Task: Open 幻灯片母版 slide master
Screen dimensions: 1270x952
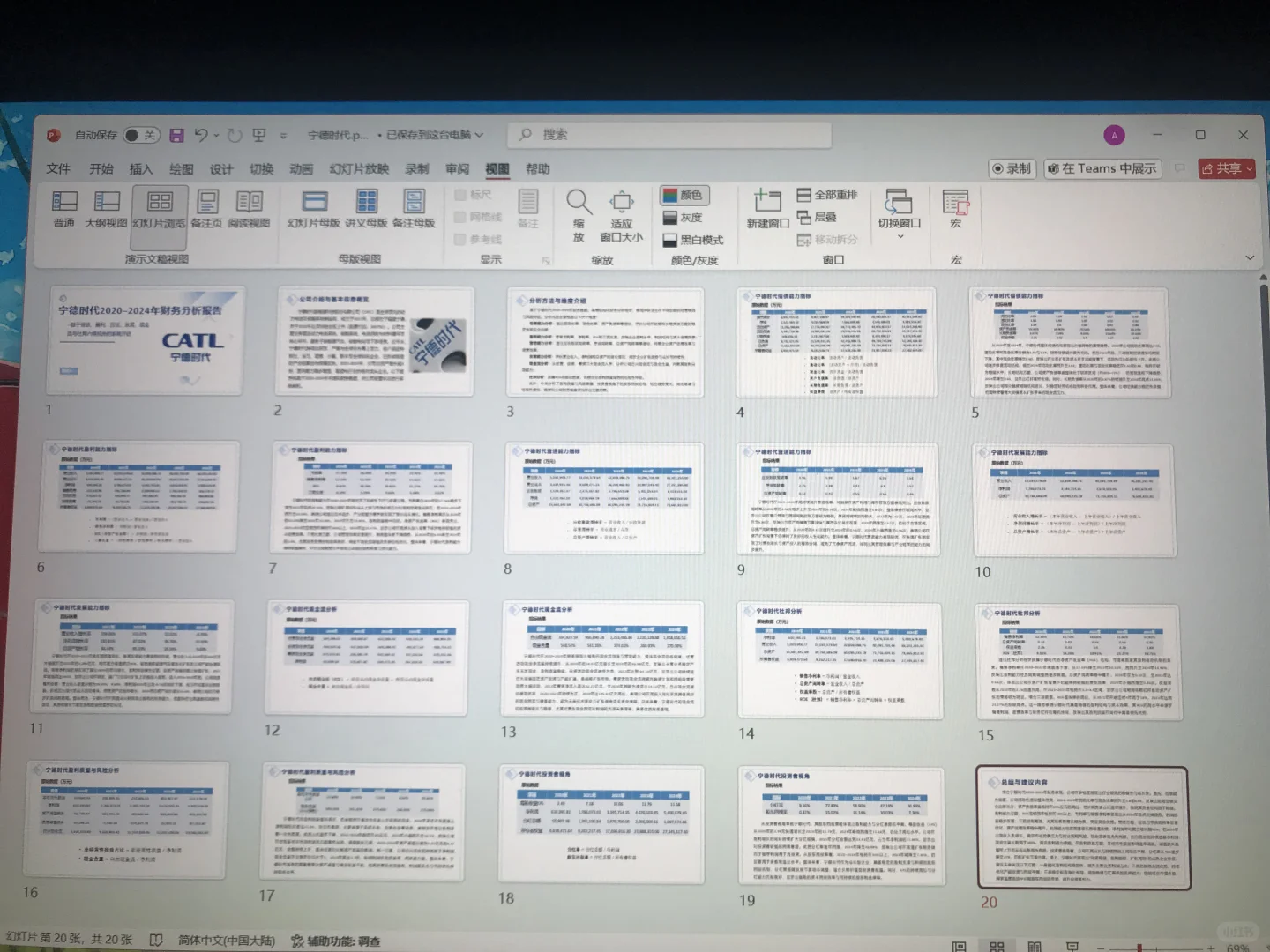Action: click(x=314, y=210)
